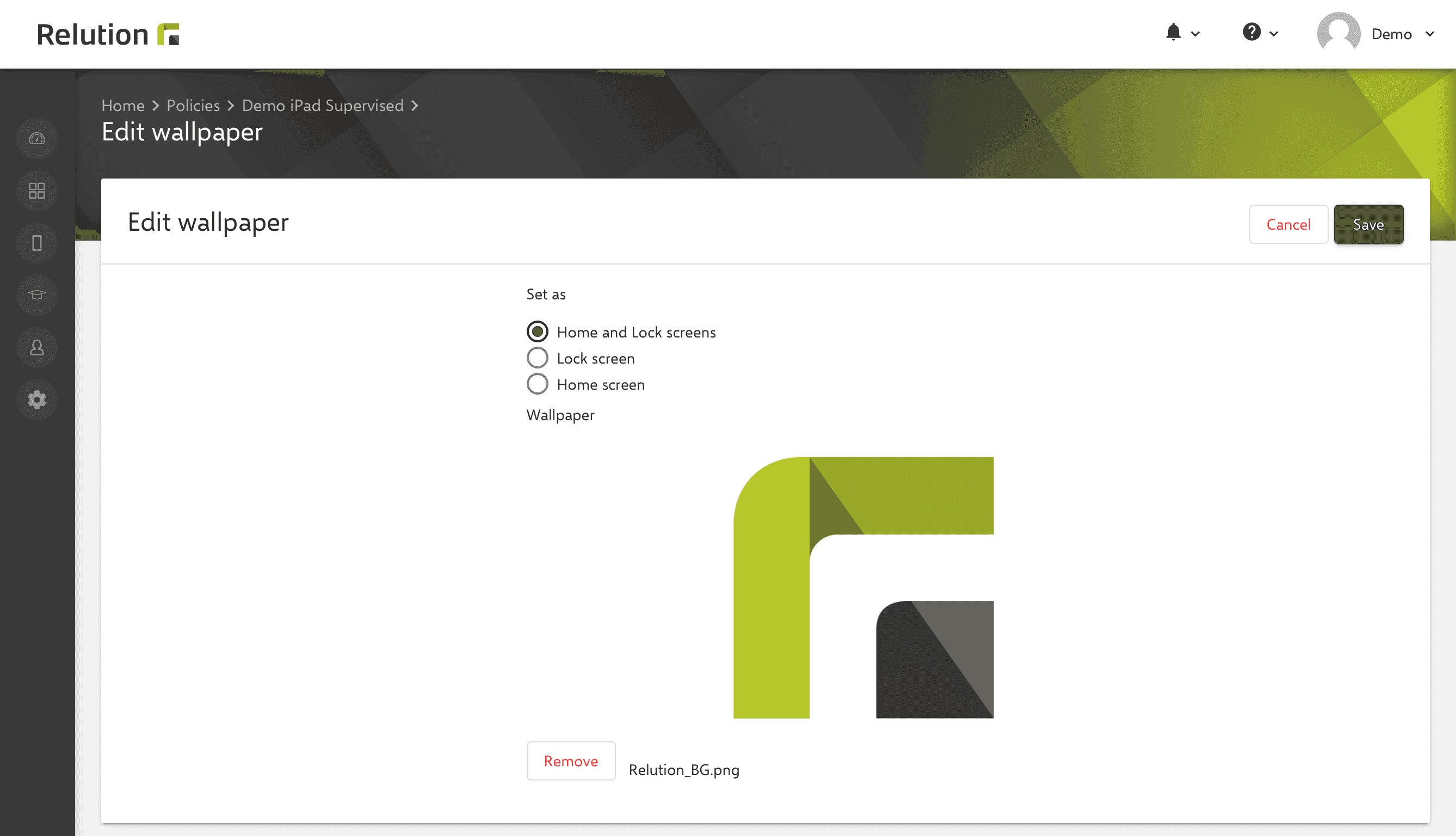
Task: Select Lock screen only radio button
Action: (x=537, y=357)
